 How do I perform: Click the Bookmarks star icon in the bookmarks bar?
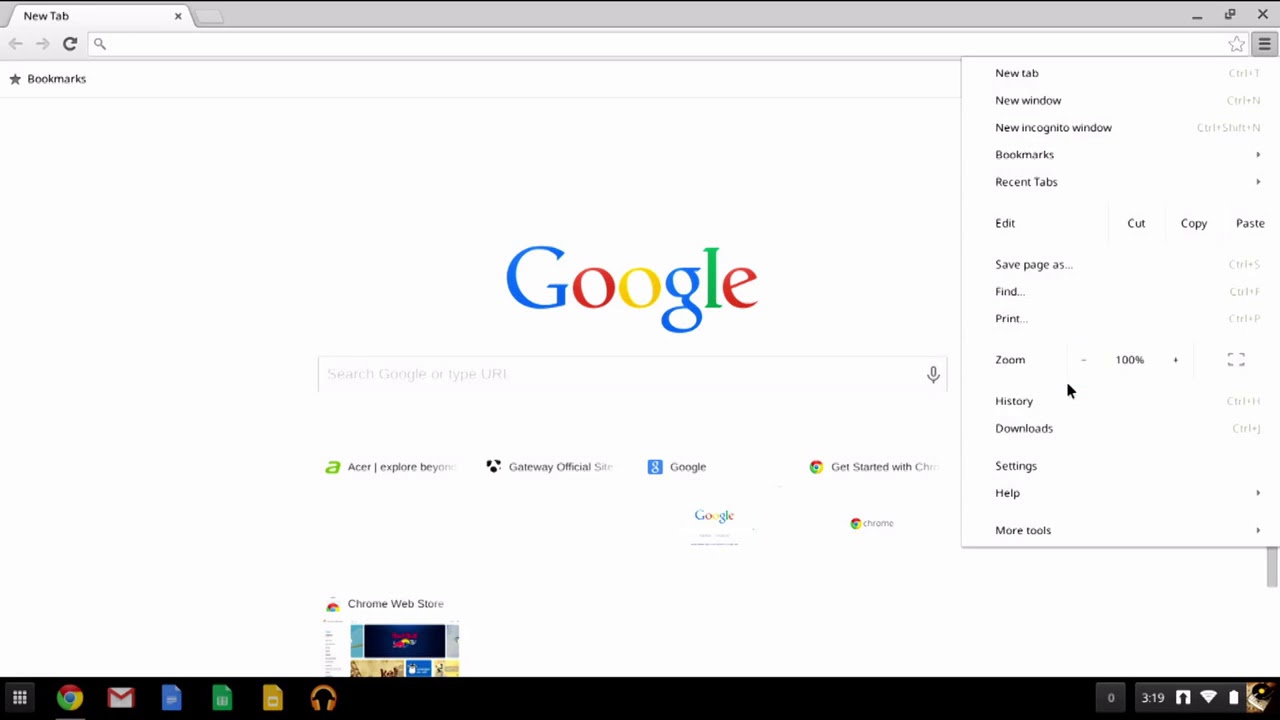(15, 79)
